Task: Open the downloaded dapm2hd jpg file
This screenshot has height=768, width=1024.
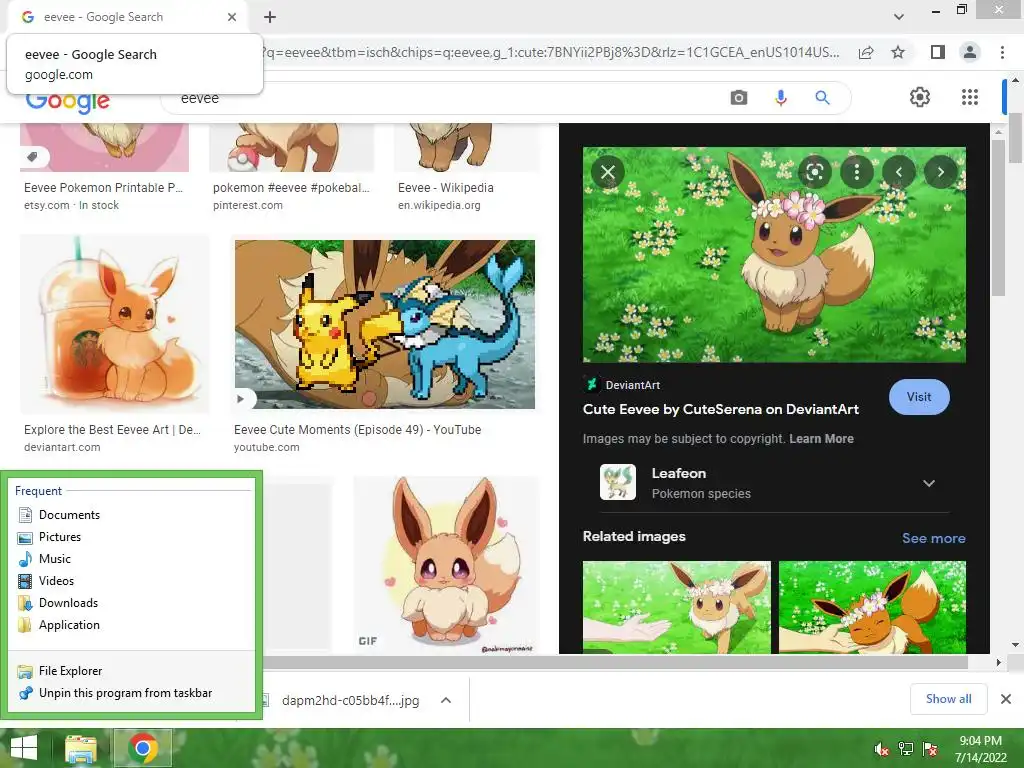Action: click(x=350, y=701)
